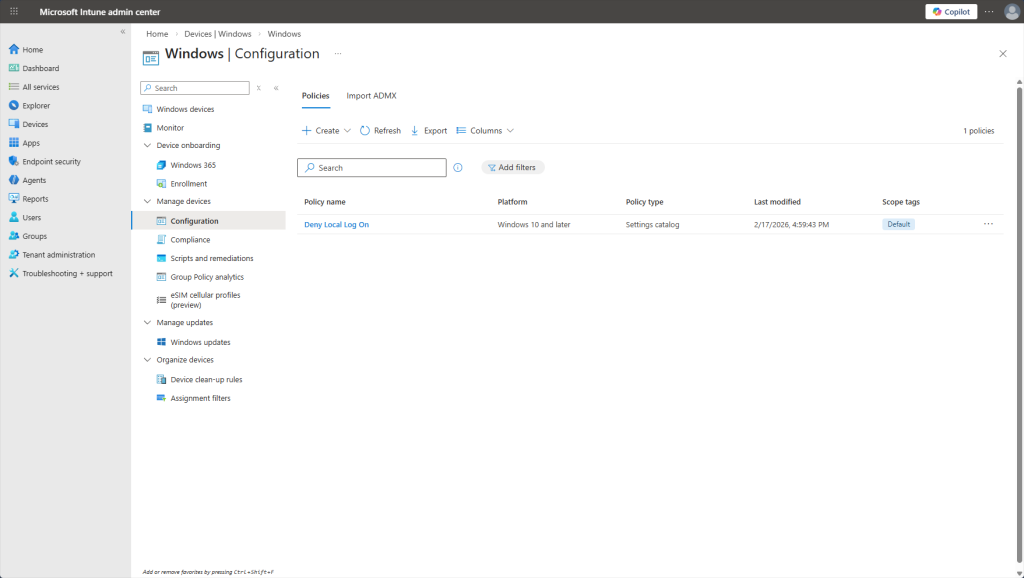The height and width of the screenshot is (578, 1024).
Task: Click the search info icon
Action: pos(458,168)
